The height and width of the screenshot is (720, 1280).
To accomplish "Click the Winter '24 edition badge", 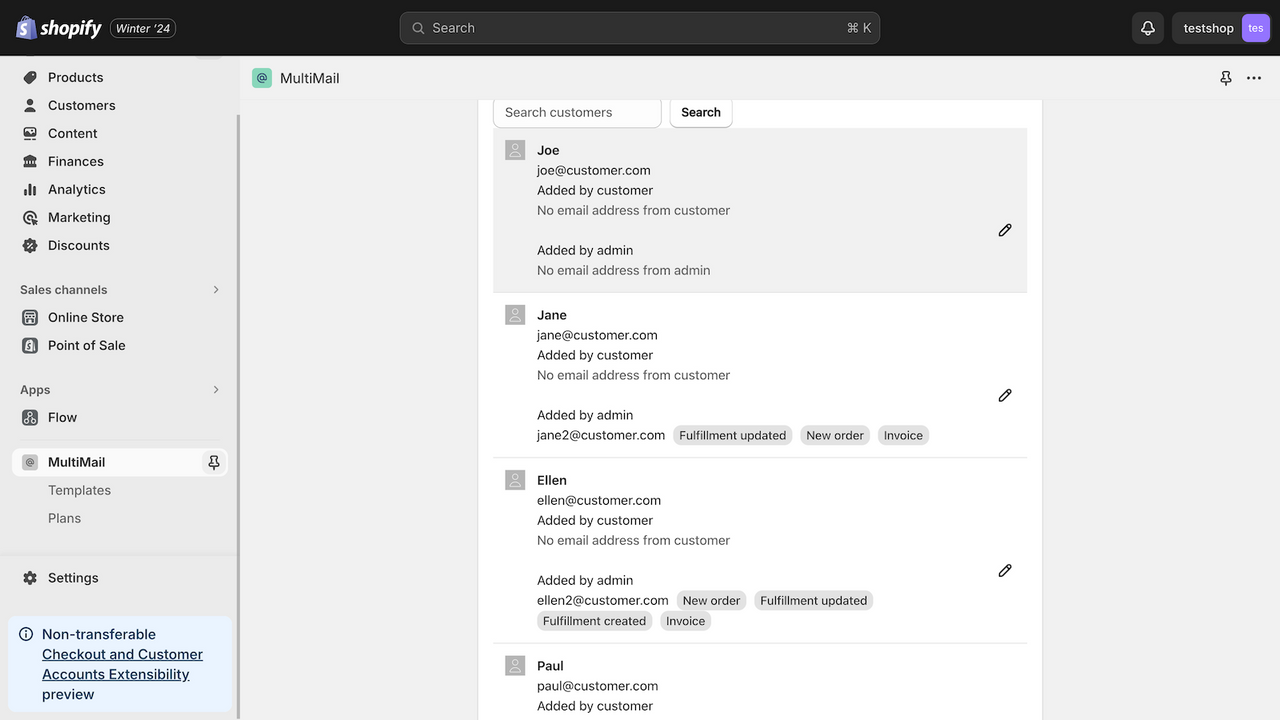I will [143, 28].
